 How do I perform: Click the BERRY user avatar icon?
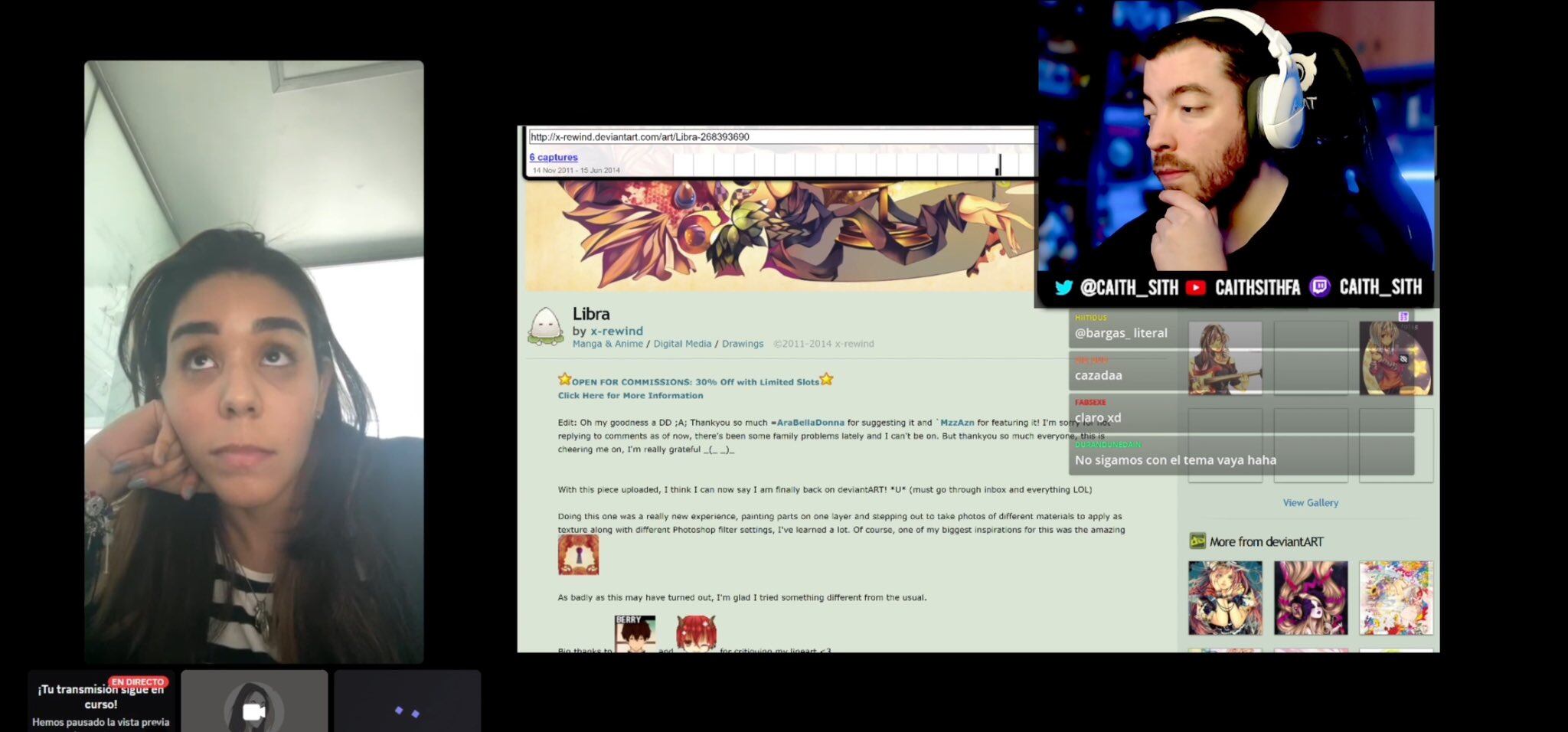(635, 633)
